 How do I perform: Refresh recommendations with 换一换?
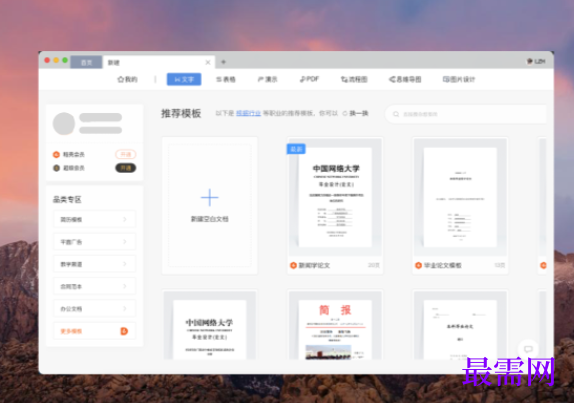point(355,113)
